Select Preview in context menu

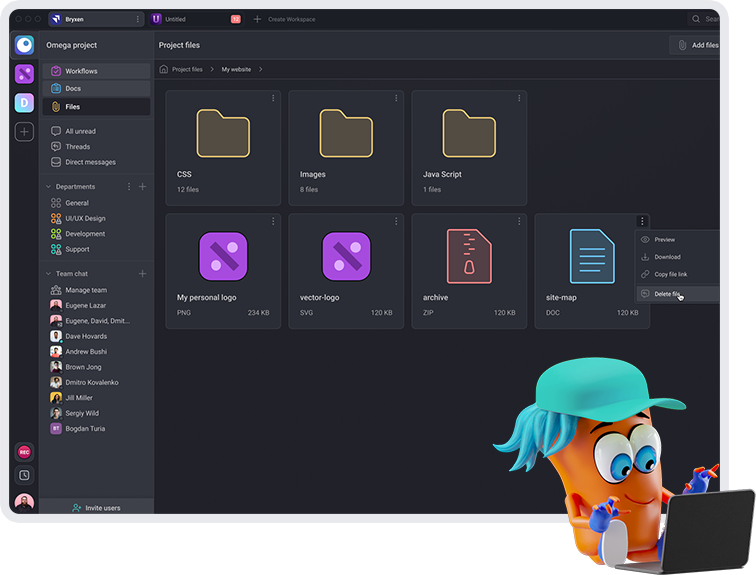coord(677,240)
